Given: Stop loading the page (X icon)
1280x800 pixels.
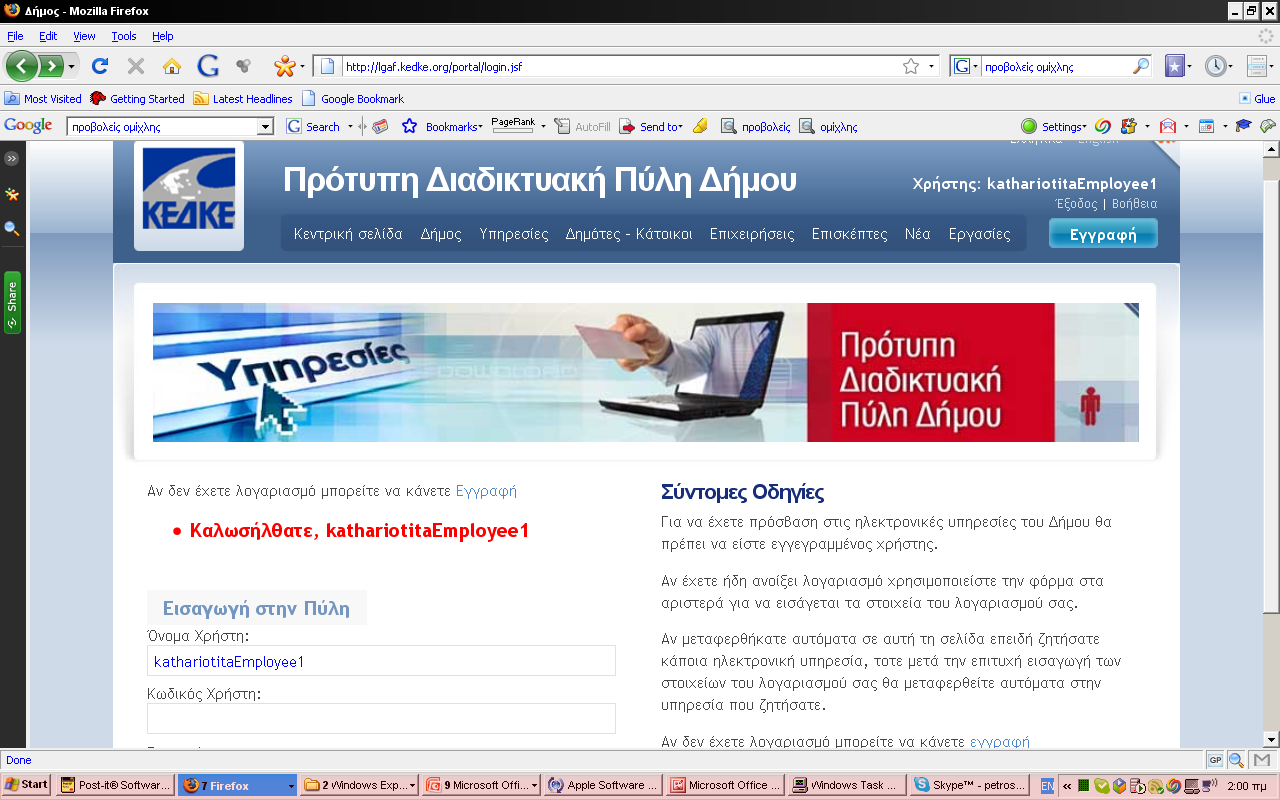Looking at the screenshot, I should pyautogui.click(x=136, y=66).
